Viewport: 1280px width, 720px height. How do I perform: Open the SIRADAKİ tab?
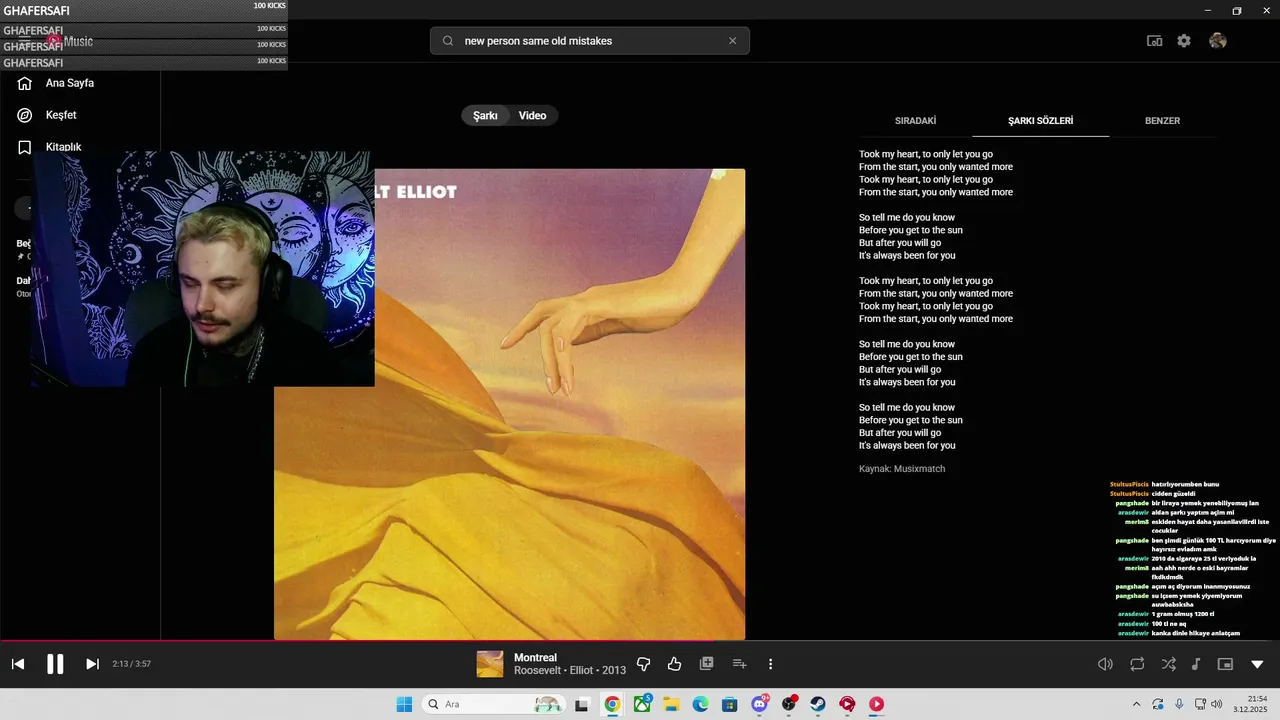tap(915, 121)
